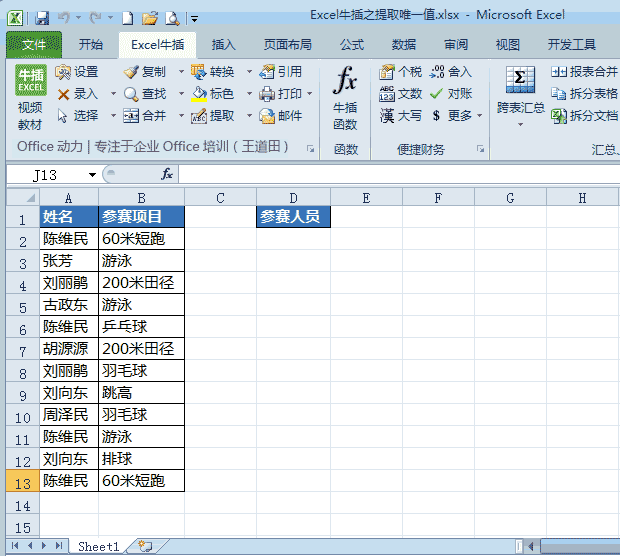Click the 文数 tool

400,94
